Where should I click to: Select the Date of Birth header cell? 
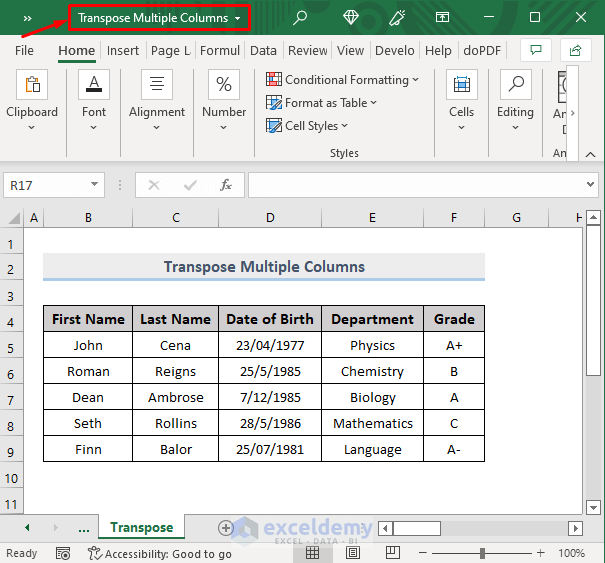(270, 319)
